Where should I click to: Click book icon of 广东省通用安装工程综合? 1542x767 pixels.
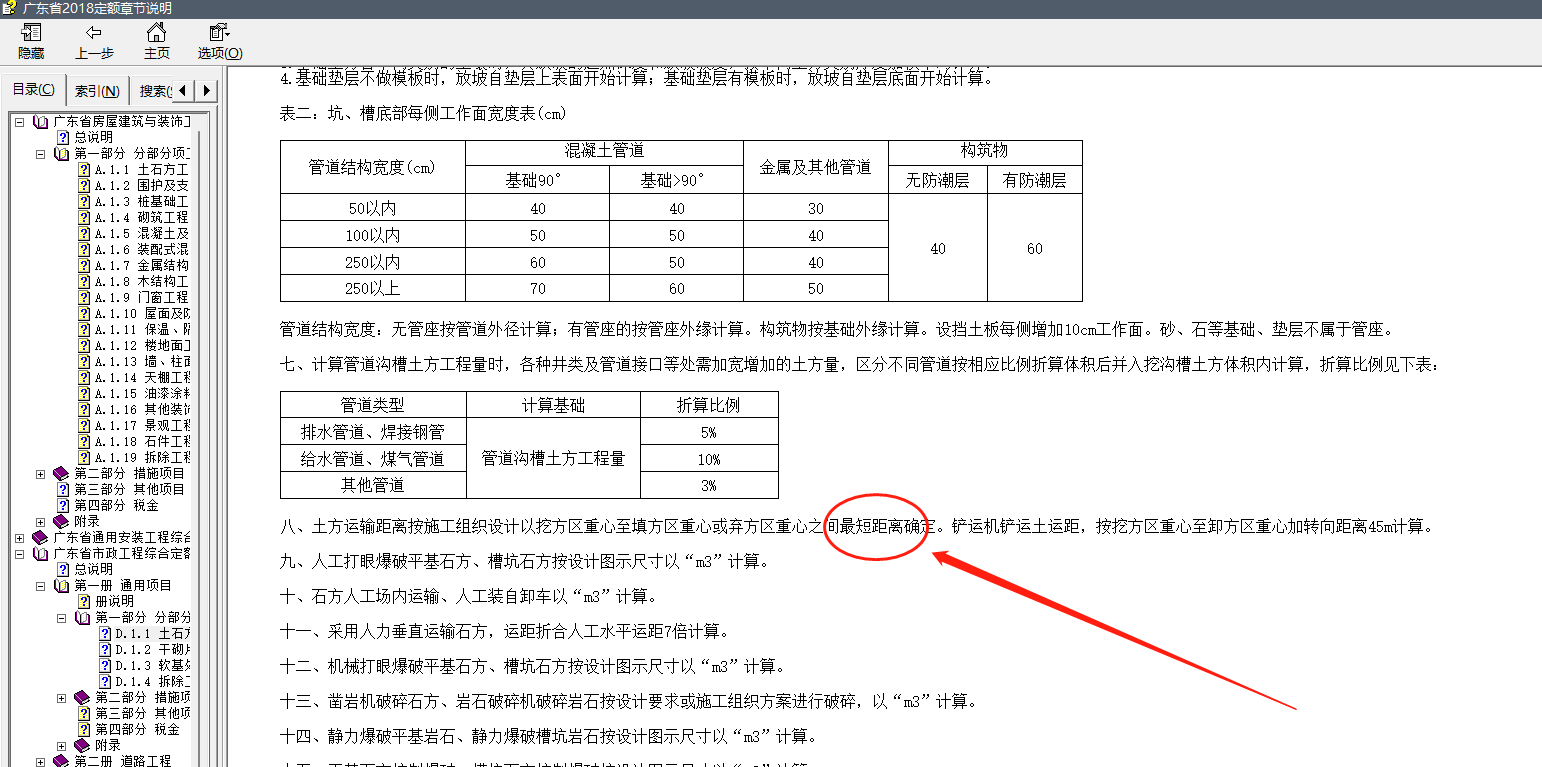tap(40, 537)
